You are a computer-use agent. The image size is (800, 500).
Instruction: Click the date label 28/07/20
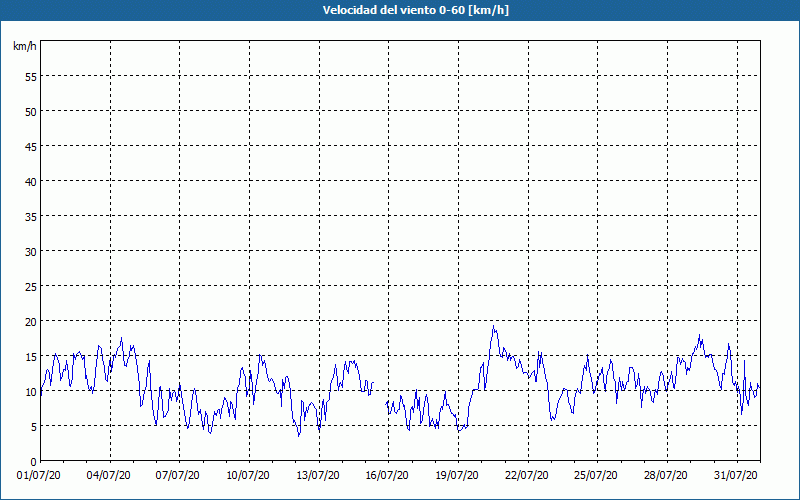665,476
